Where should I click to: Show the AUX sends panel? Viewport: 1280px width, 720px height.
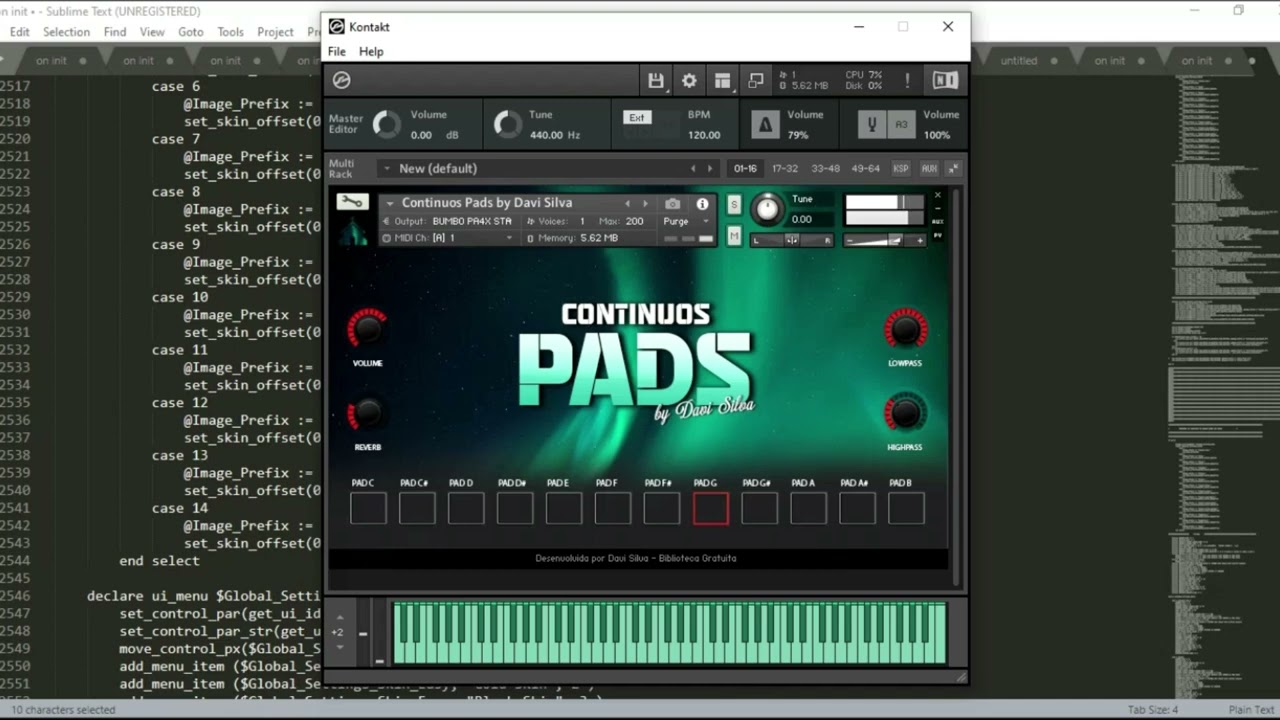point(929,169)
